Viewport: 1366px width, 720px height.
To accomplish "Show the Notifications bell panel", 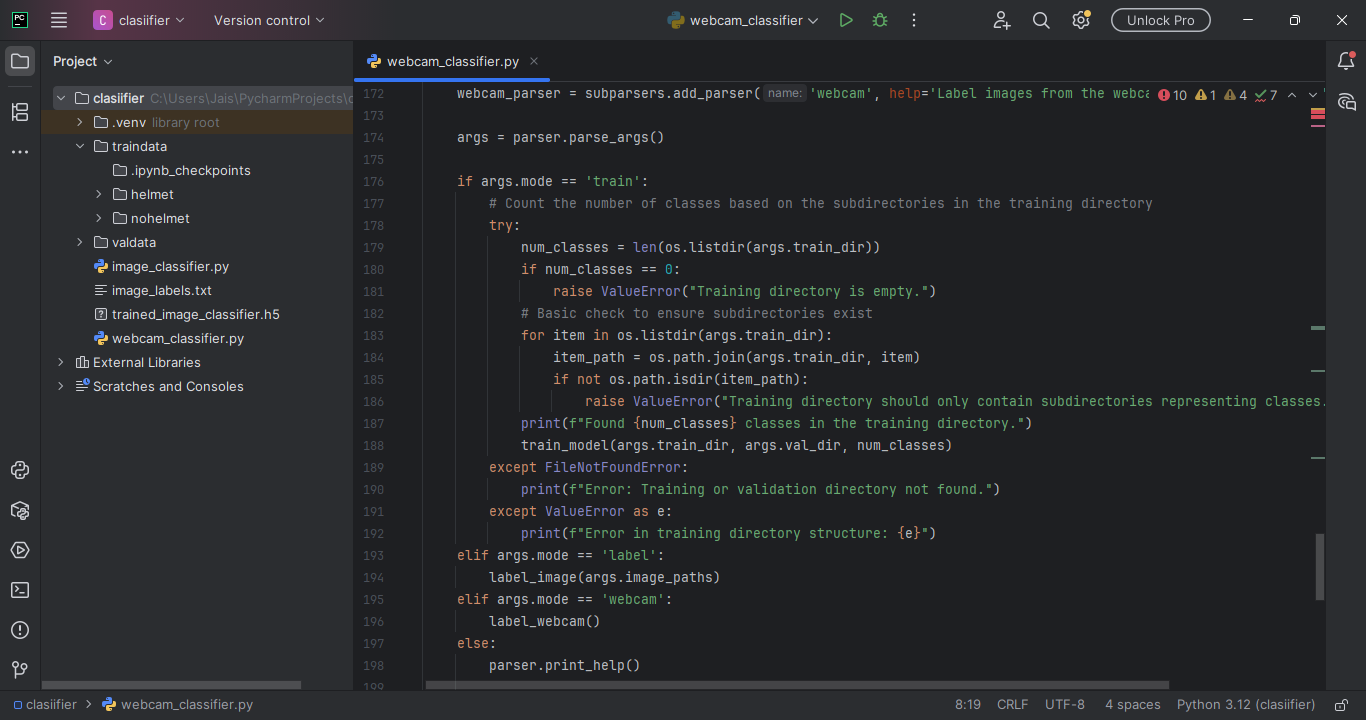I will pos(1346,61).
